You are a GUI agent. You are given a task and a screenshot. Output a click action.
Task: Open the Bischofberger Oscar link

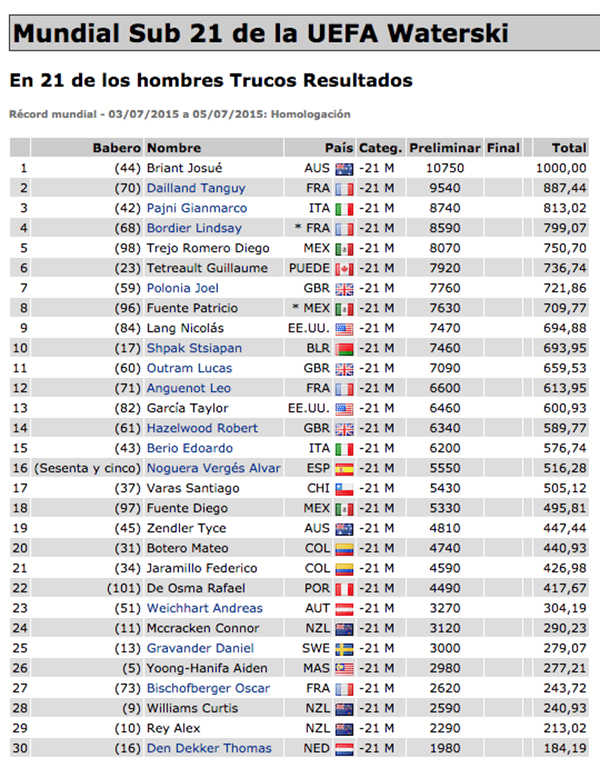coord(209,688)
